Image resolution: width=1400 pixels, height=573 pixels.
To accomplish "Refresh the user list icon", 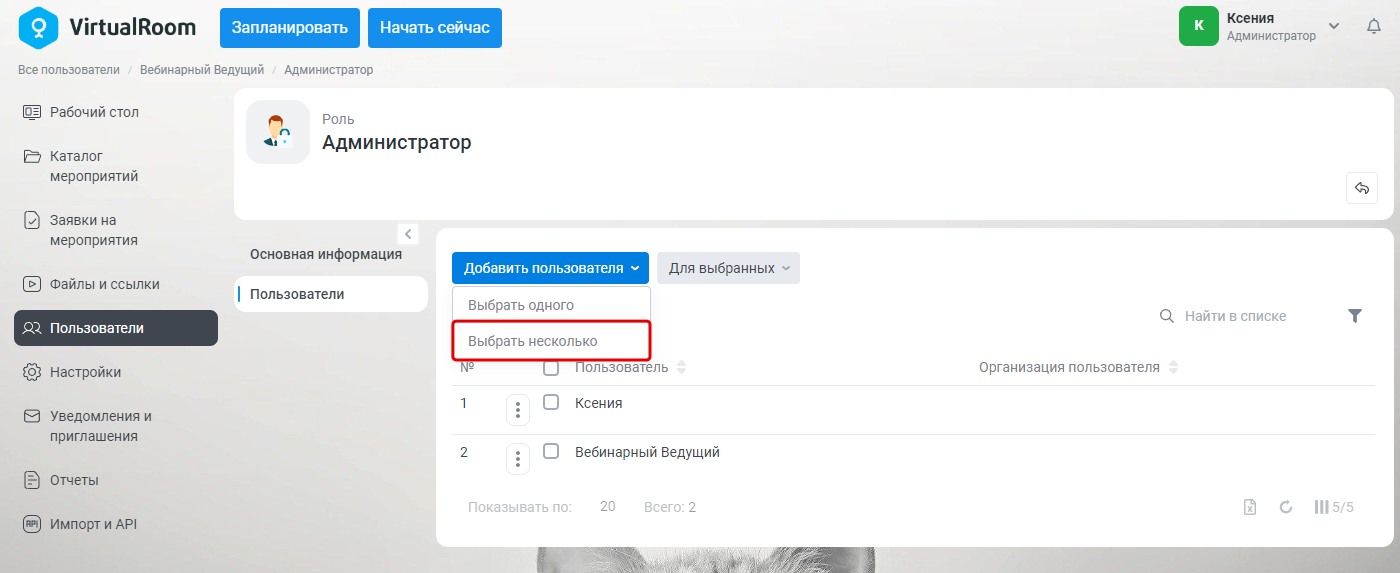I will click(1287, 507).
